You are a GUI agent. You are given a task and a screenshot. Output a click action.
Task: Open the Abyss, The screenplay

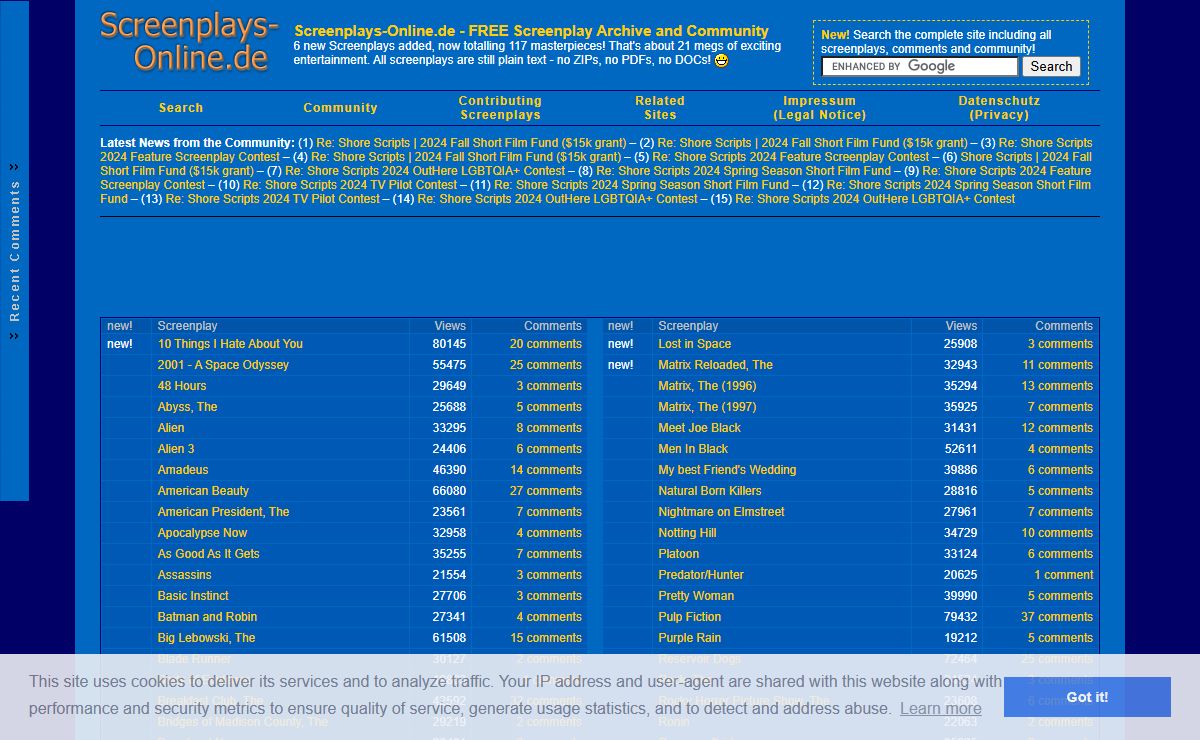187,407
